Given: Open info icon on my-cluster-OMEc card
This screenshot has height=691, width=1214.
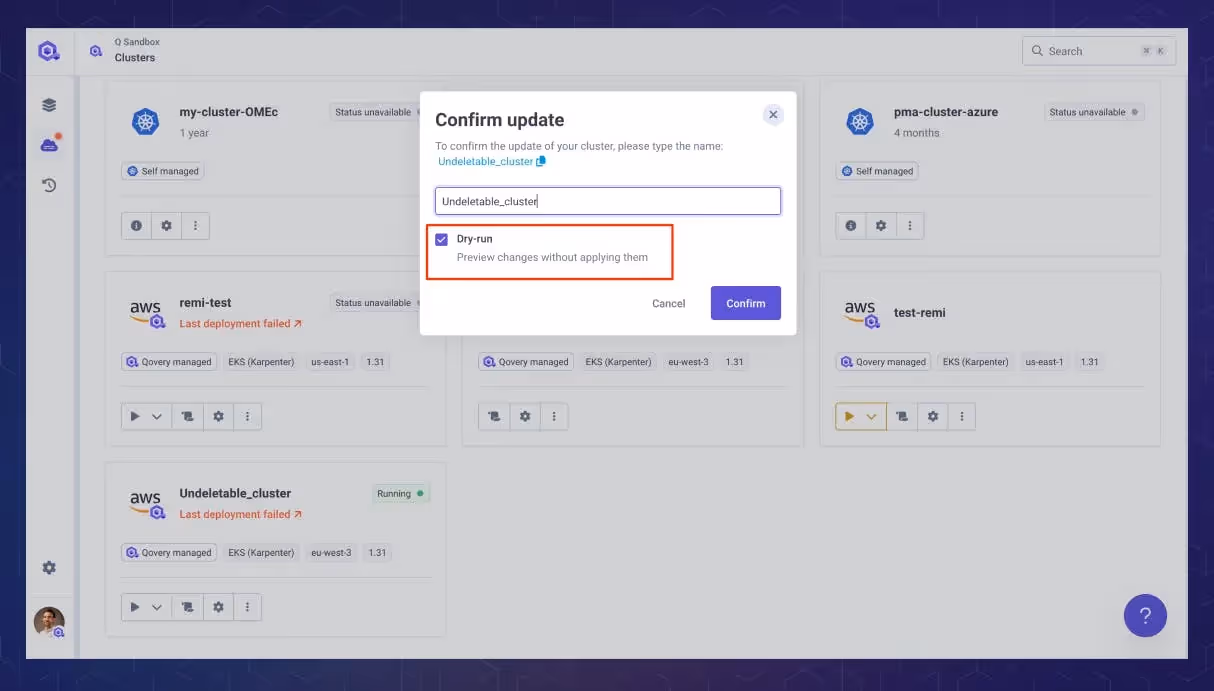Looking at the screenshot, I should (136, 226).
